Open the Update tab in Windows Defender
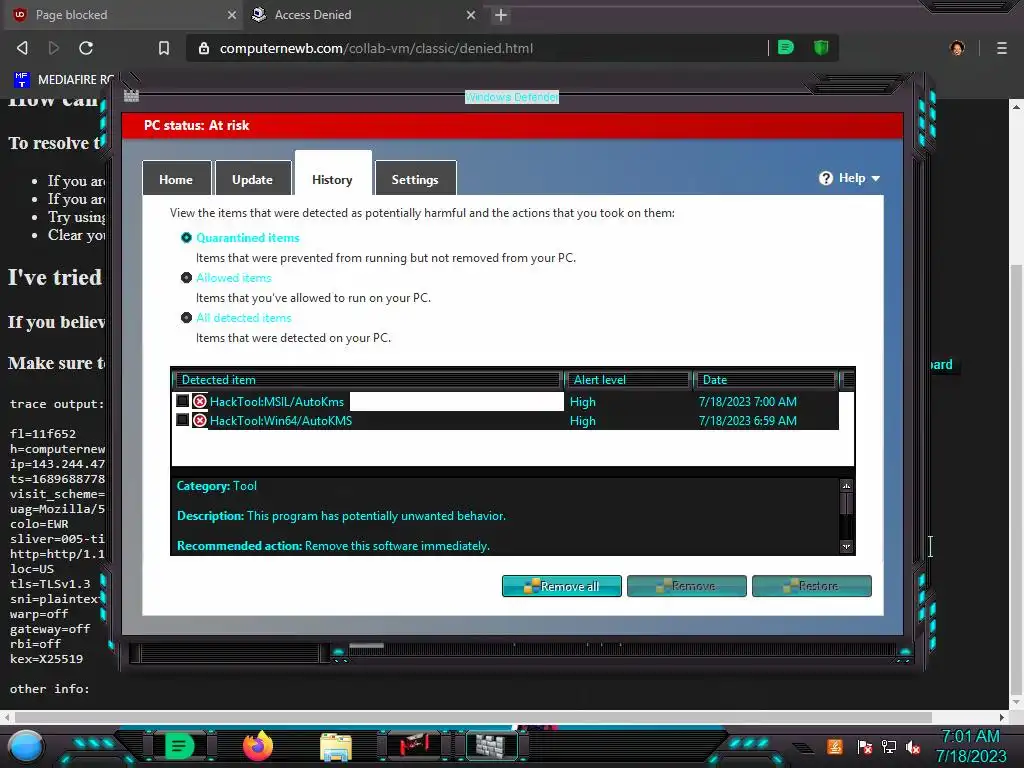 252,179
